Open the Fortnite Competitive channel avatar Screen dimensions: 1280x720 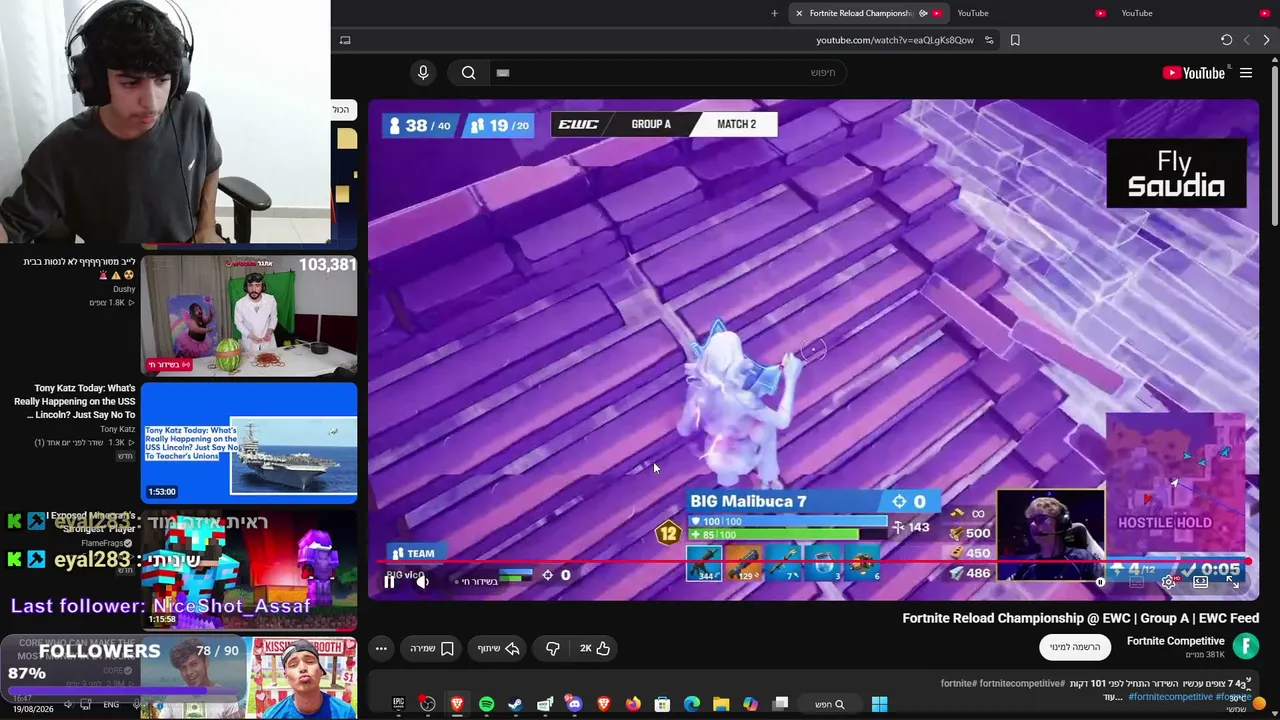[1245, 646]
